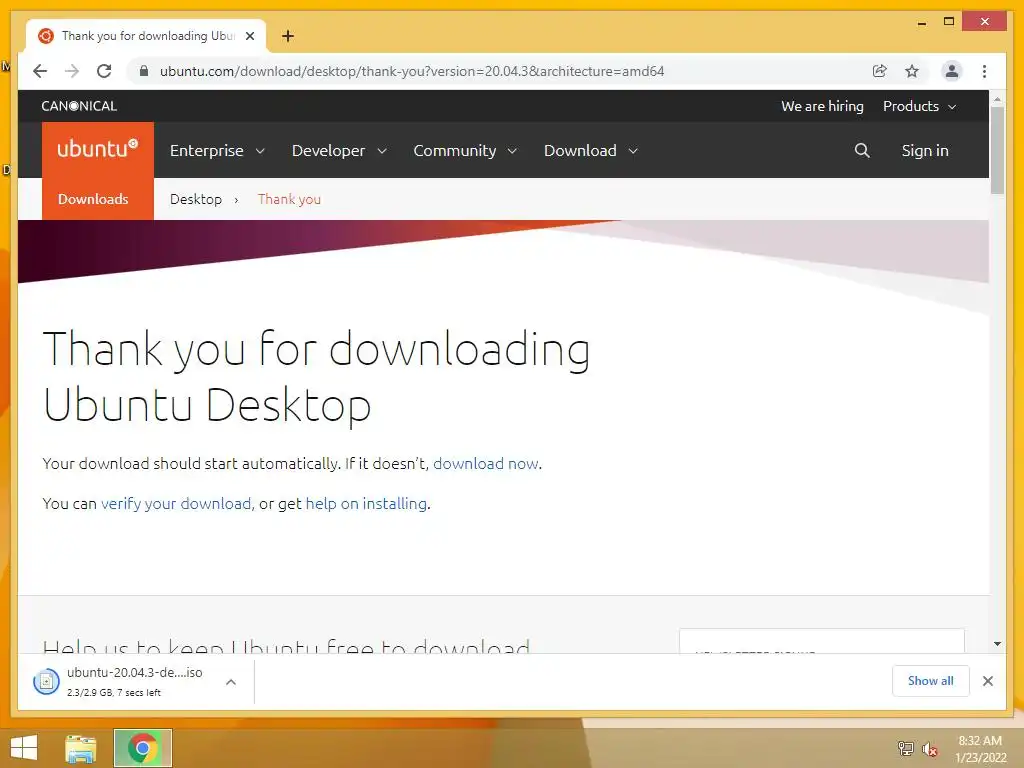The image size is (1024, 768).
Task: Go to the Desktop breadcrumb
Action: pyautogui.click(x=196, y=199)
